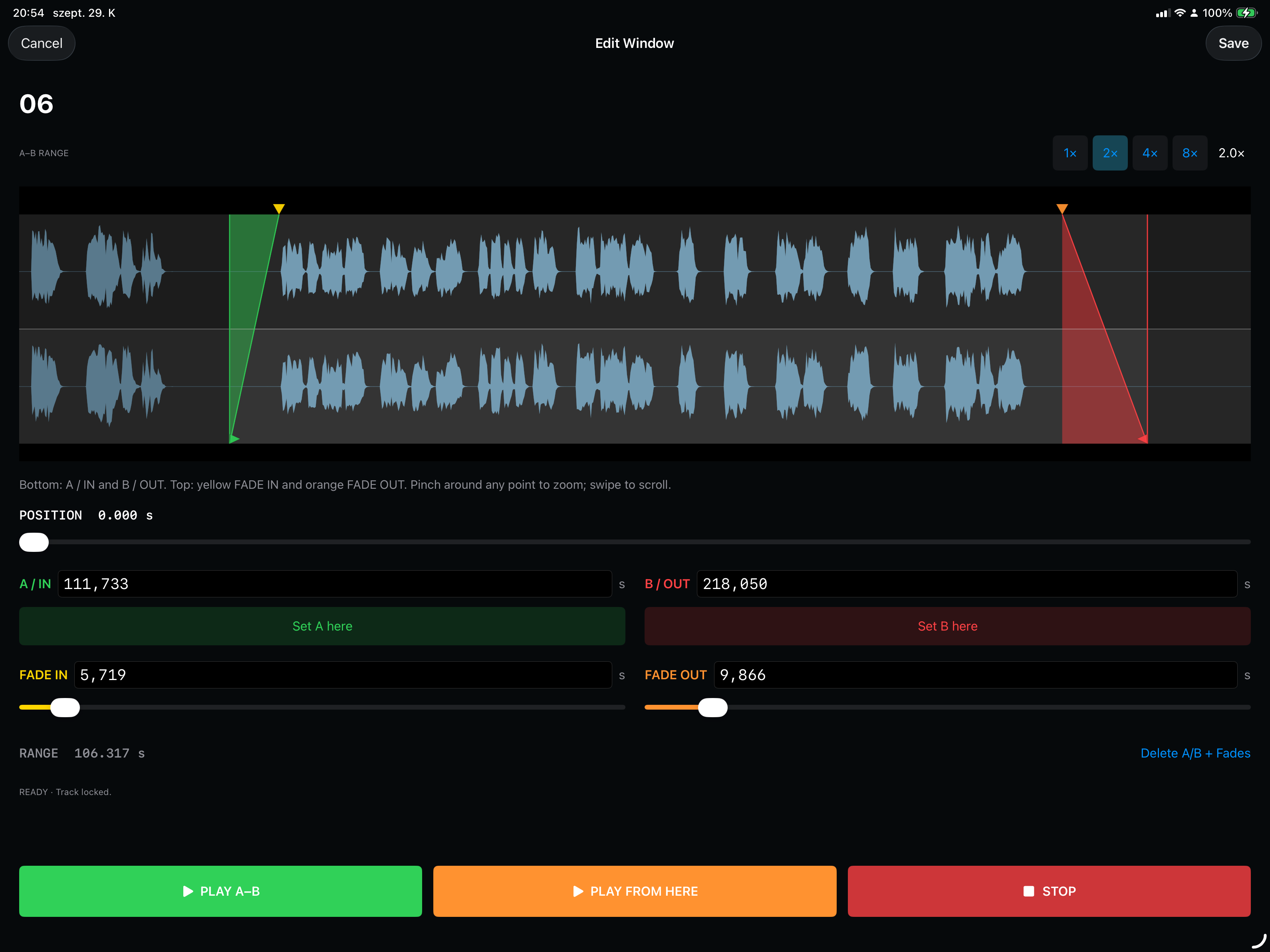Screen dimensions: 1270x952
Task: Focus the FADE IN duration field
Action: (343, 675)
